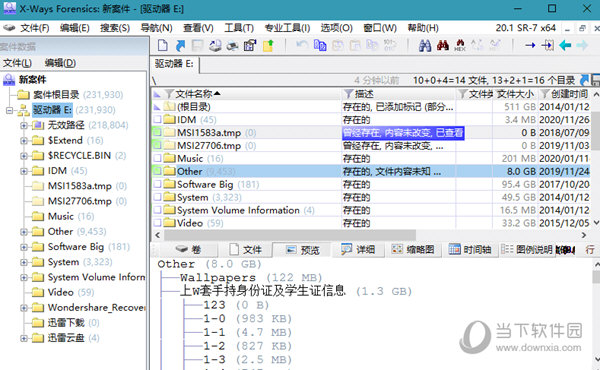600x370 pixels.
Task: Click the X-Ways Forensics title bar icon
Action: [9, 8]
